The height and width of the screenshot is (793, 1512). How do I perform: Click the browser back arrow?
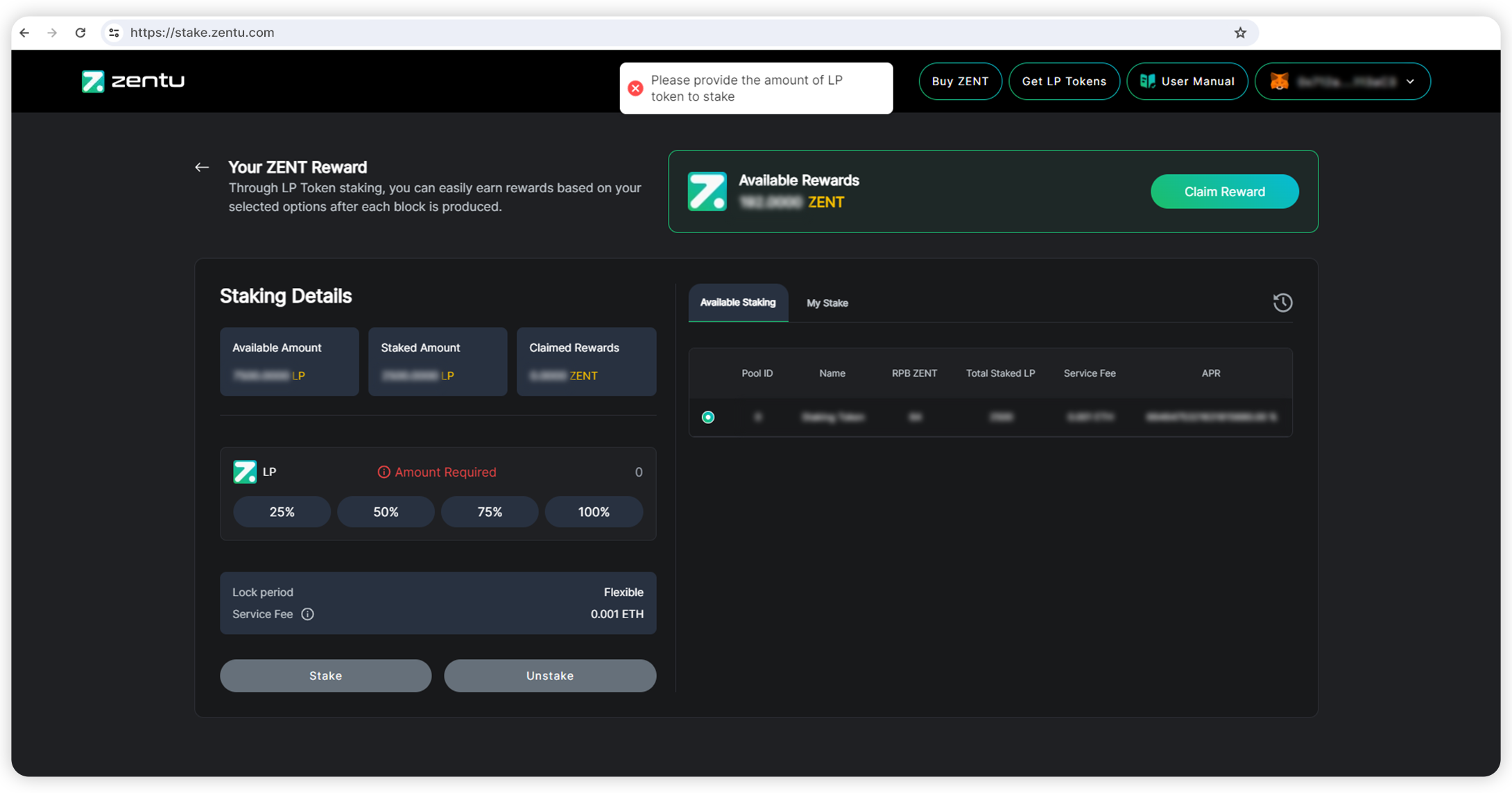pos(25,33)
